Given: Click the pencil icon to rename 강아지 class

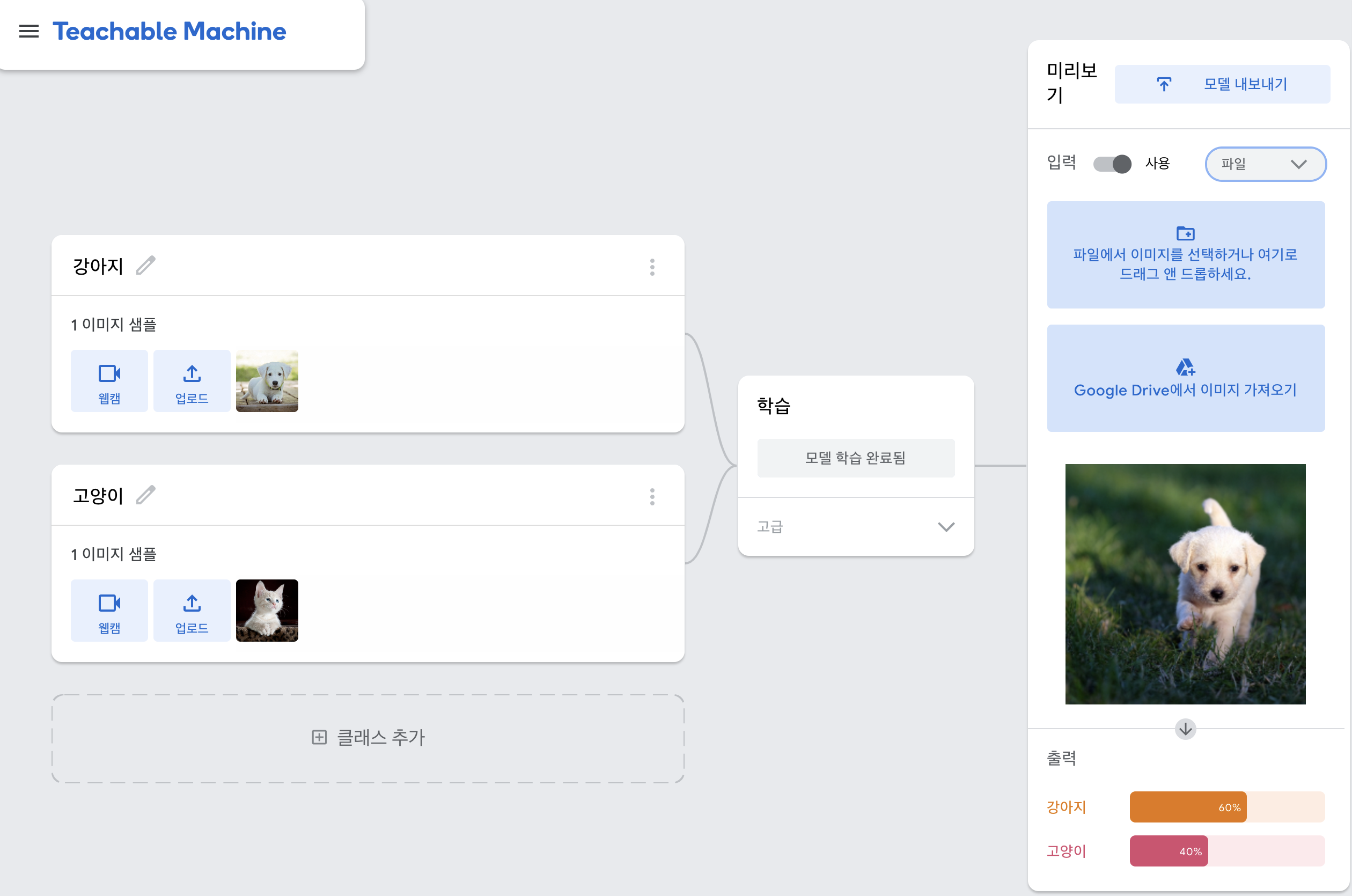Looking at the screenshot, I should click(146, 266).
